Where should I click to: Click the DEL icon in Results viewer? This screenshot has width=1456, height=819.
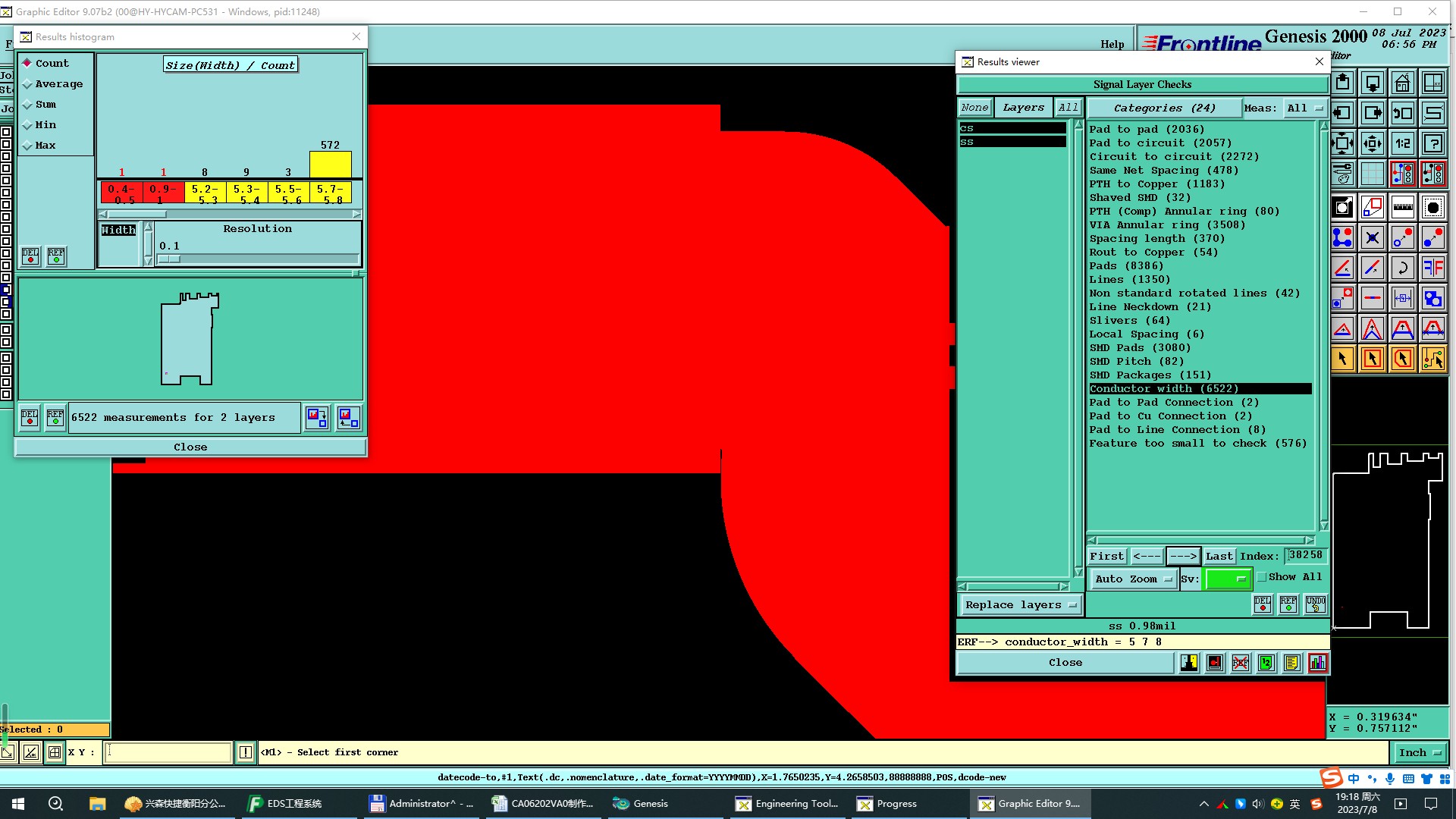pos(1263,604)
